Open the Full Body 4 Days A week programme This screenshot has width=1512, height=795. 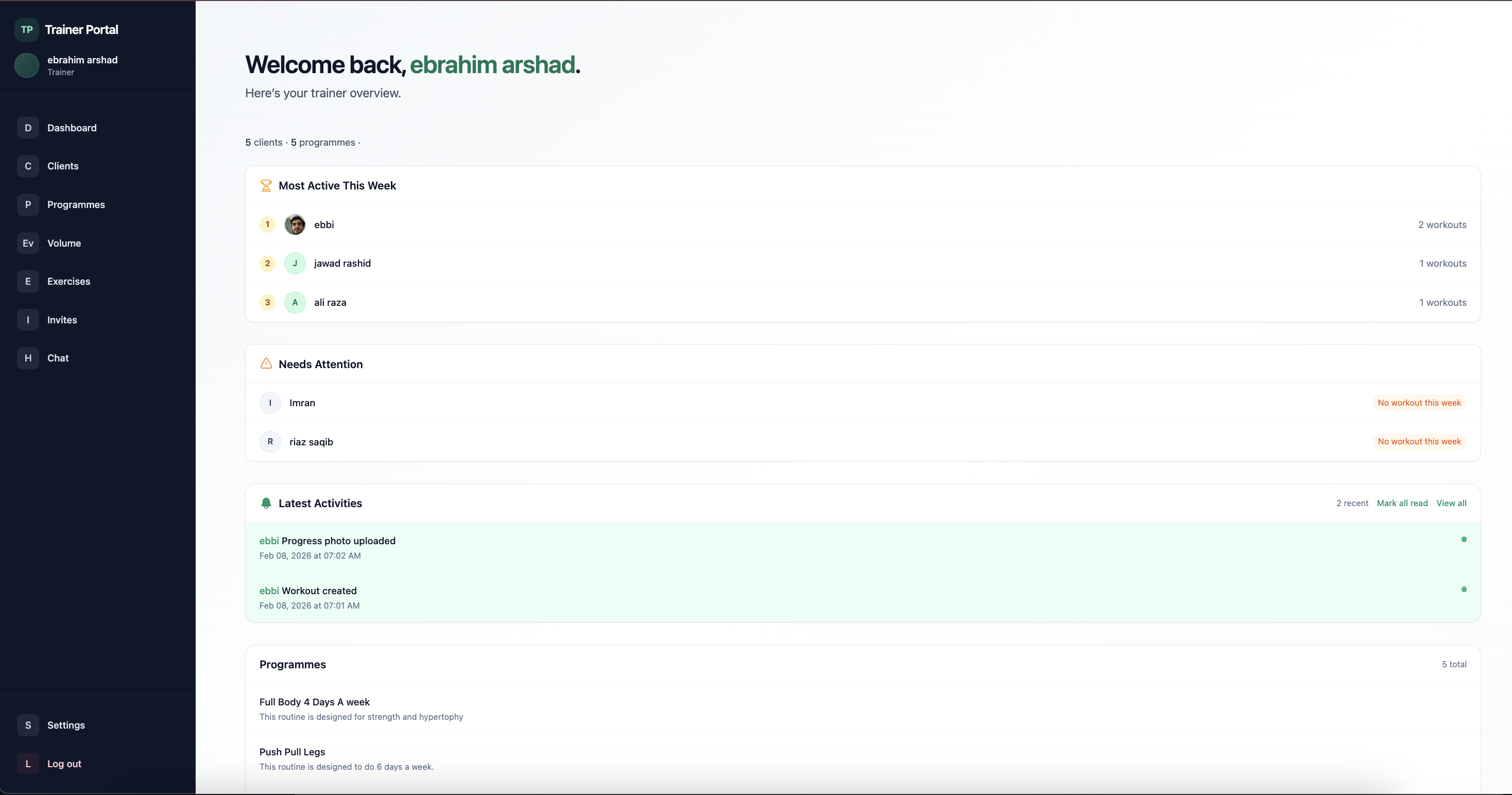[x=315, y=702]
